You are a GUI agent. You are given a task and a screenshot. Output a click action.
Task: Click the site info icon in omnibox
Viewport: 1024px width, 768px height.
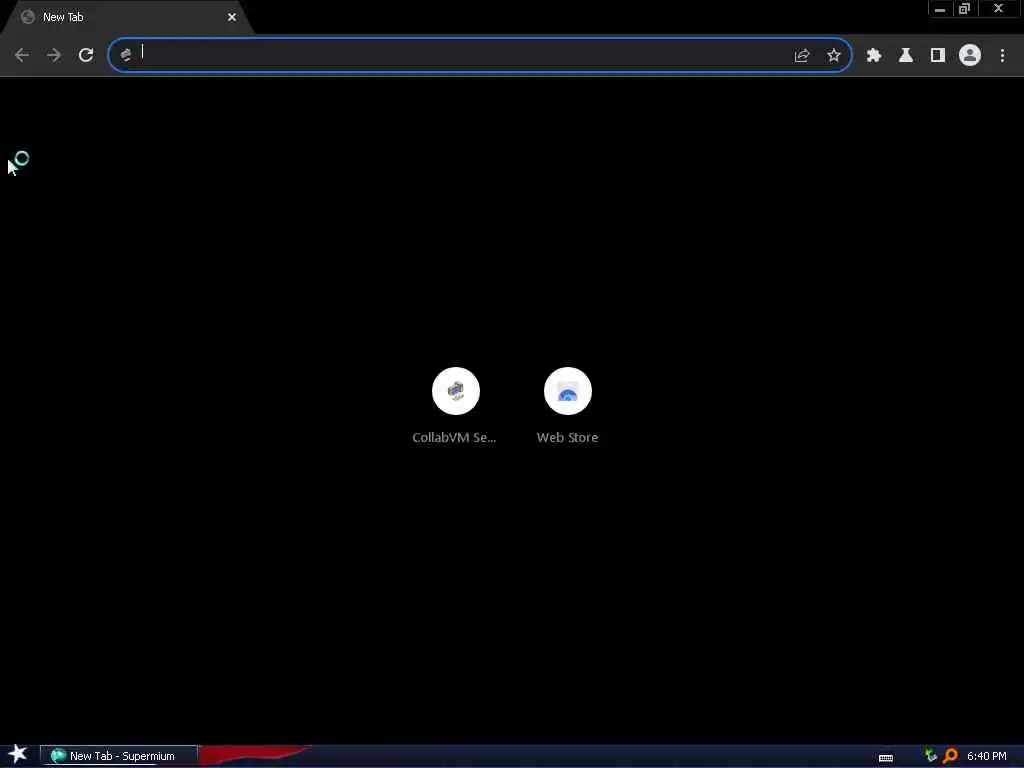click(x=126, y=56)
